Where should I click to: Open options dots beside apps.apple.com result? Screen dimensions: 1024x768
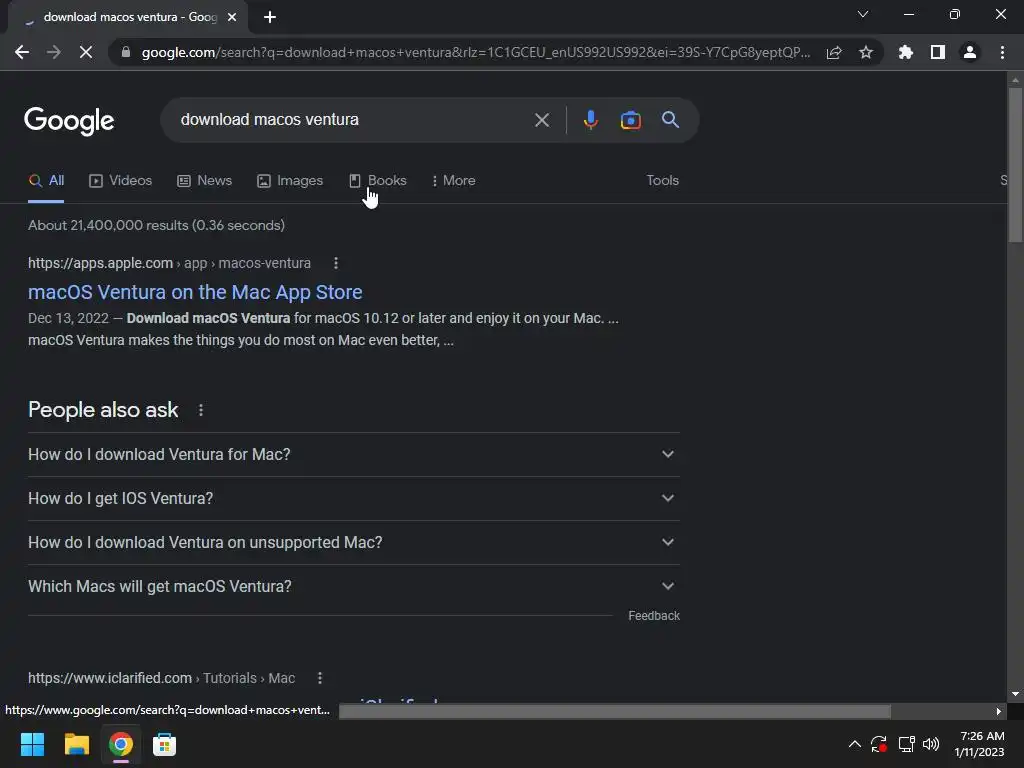coord(336,263)
